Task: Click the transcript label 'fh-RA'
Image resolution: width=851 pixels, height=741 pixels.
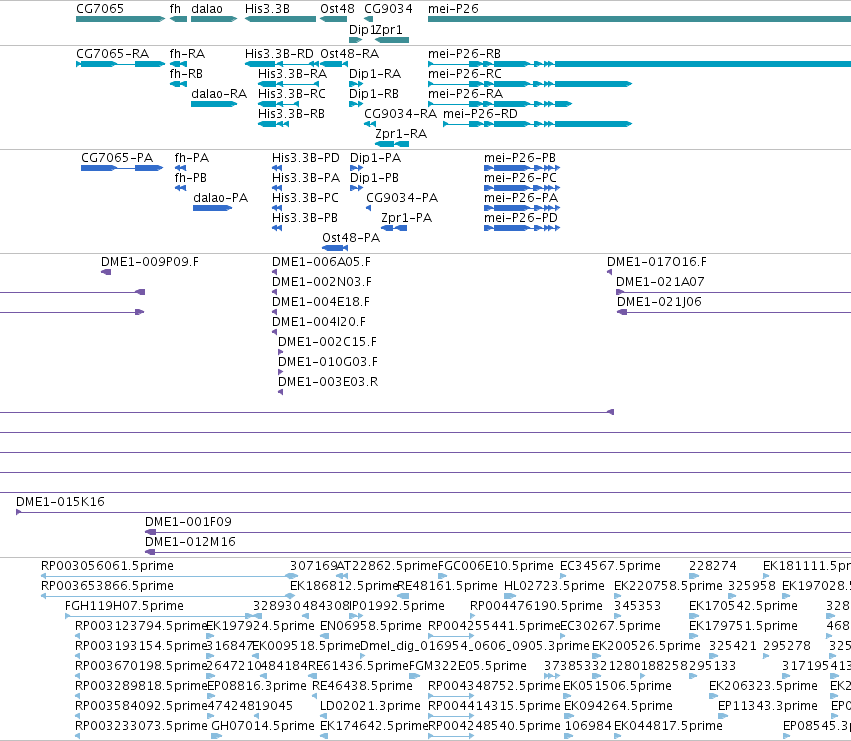Action: pos(187,54)
